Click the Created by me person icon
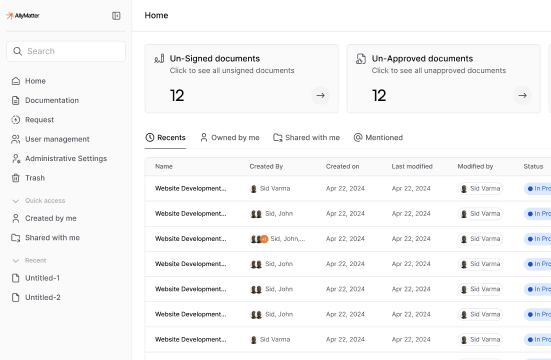 (x=16, y=218)
